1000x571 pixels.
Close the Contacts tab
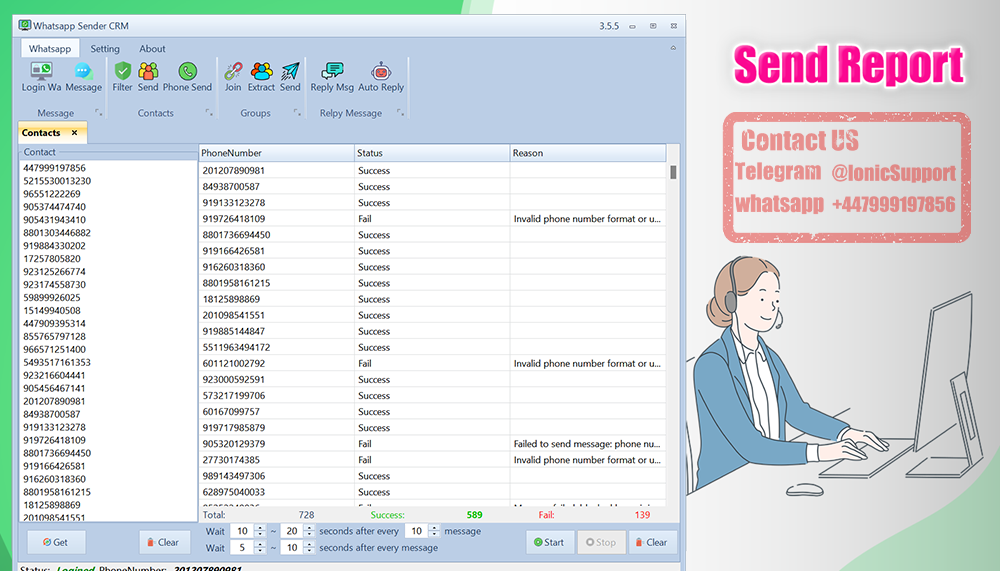click(75, 133)
